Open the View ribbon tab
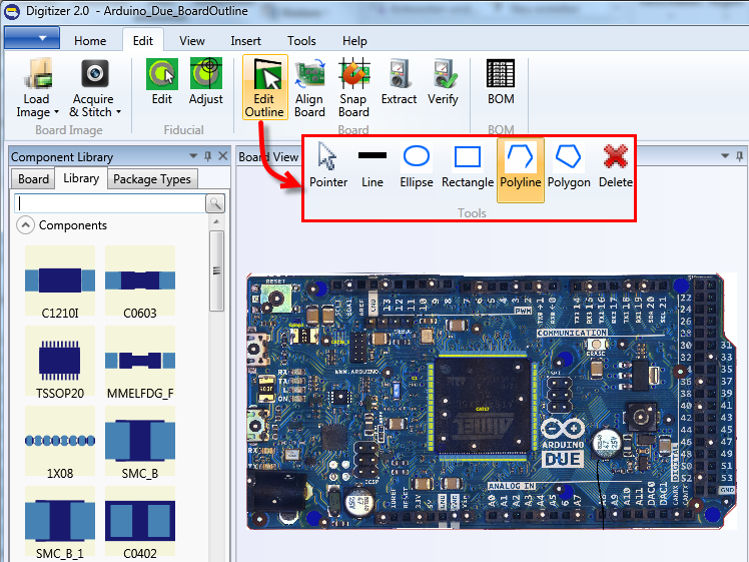 click(x=192, y=41)
